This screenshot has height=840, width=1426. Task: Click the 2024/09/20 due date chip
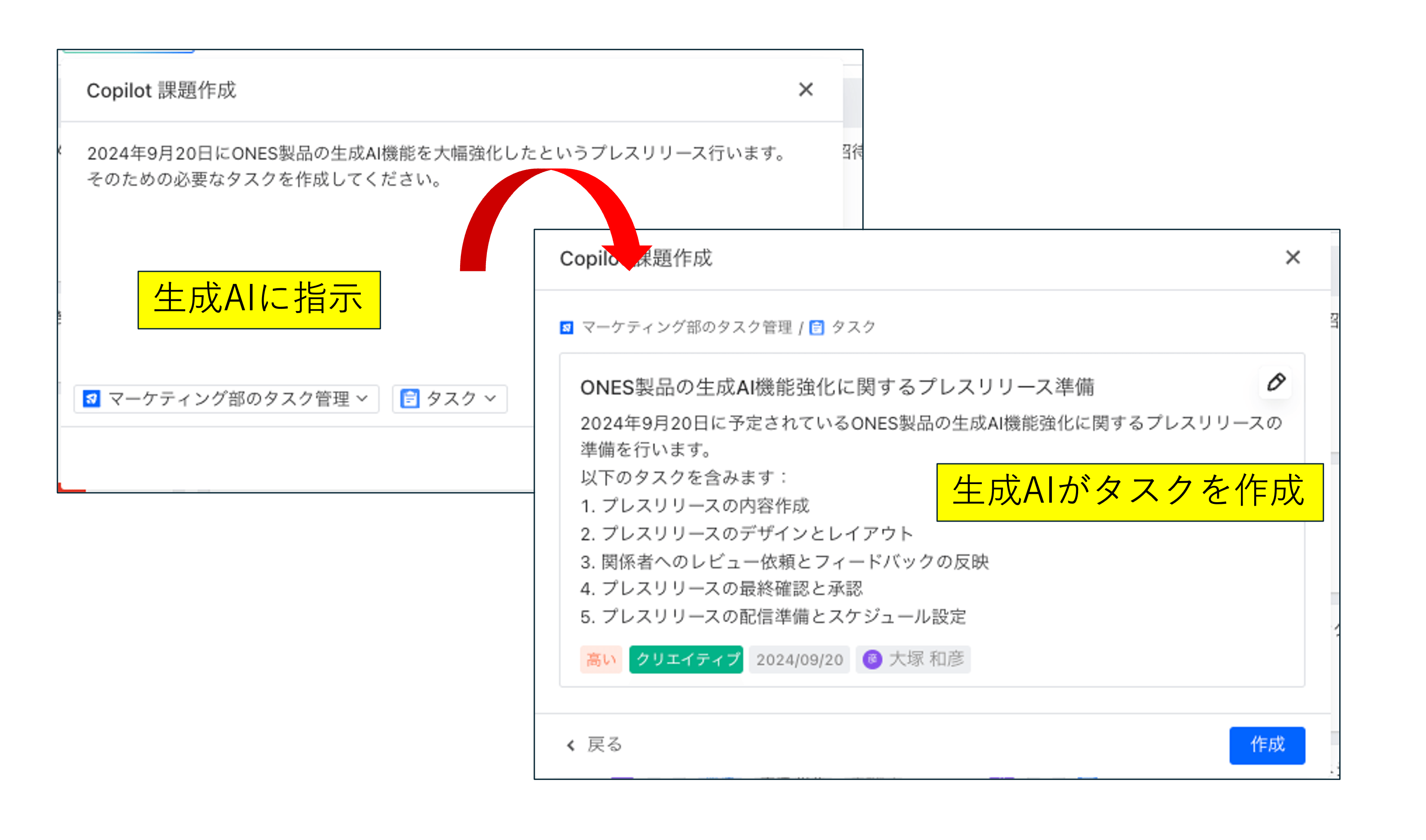click(799, 659)
